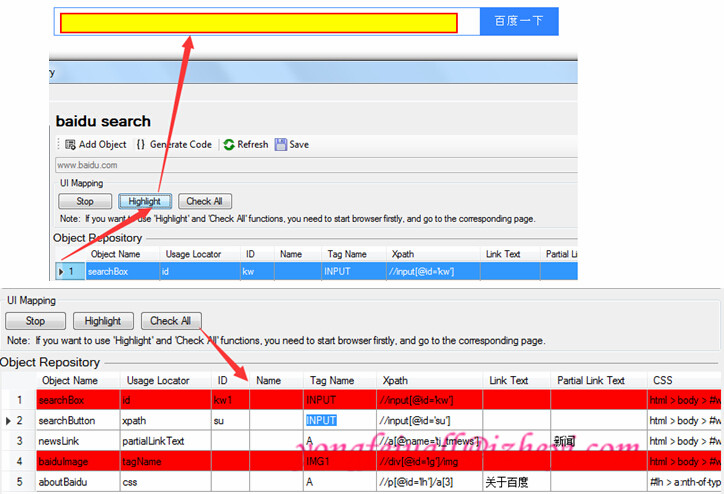Click the yellow highlighted Baidu search box
The width and height of the screenshot is (724, 494).
click(x=259, y=23)
